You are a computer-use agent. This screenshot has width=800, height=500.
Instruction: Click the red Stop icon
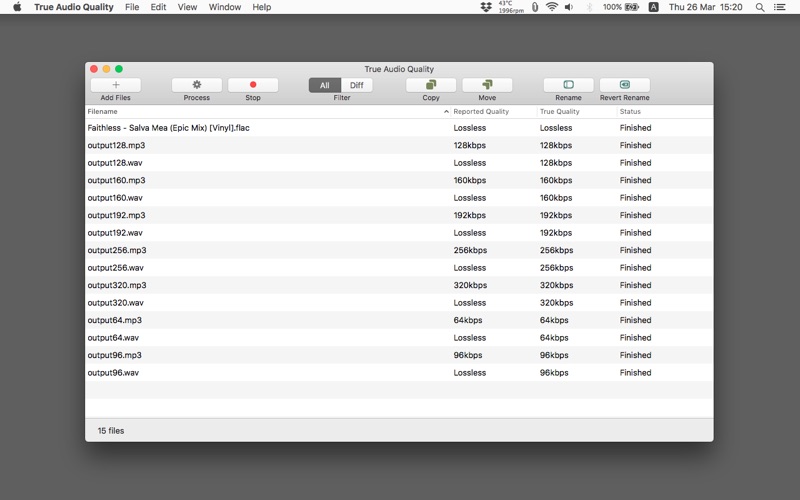[253, 85]
